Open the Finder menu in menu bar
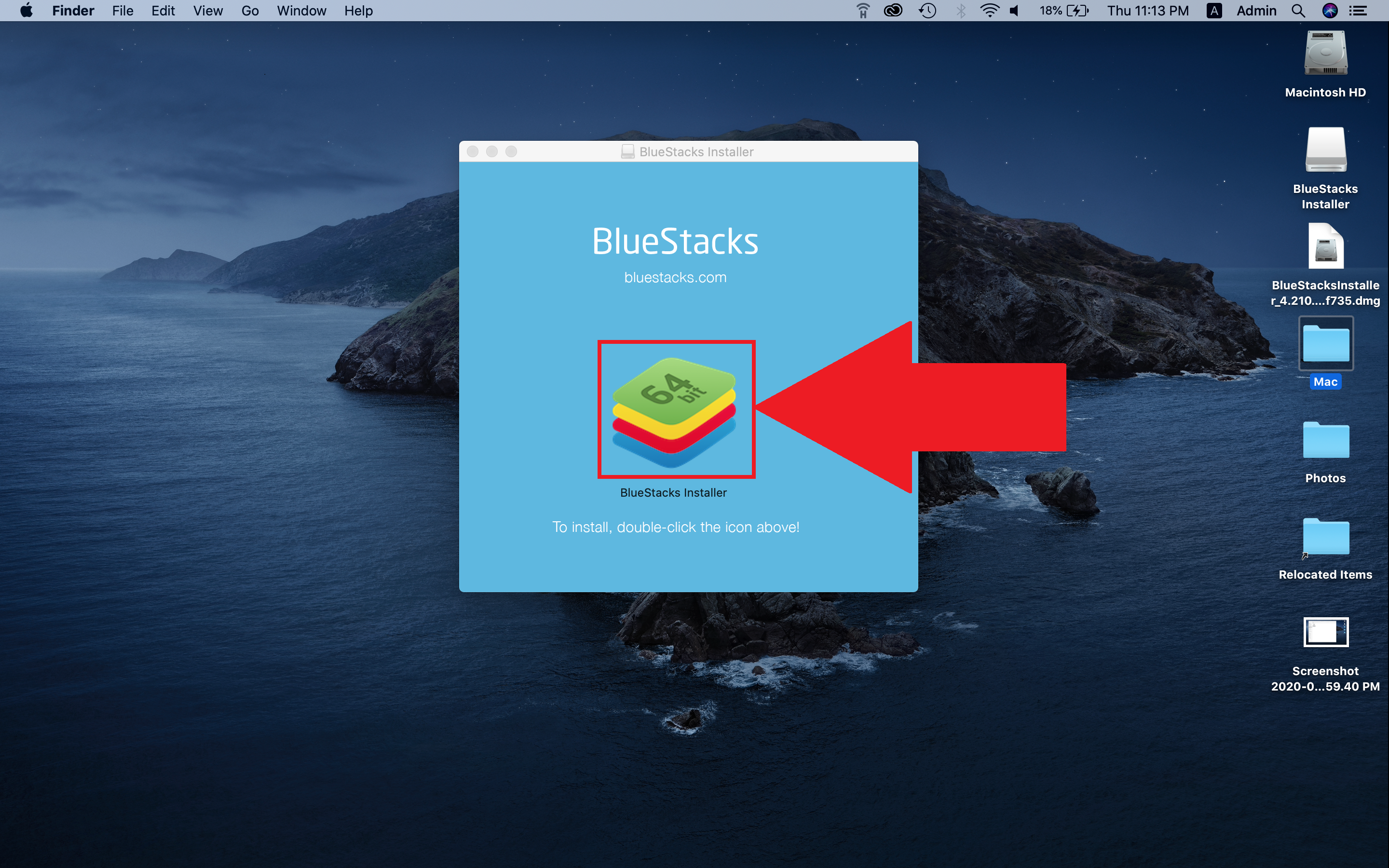The width and height of the screenshot is (1389, 868). click(x=72, y=11)
